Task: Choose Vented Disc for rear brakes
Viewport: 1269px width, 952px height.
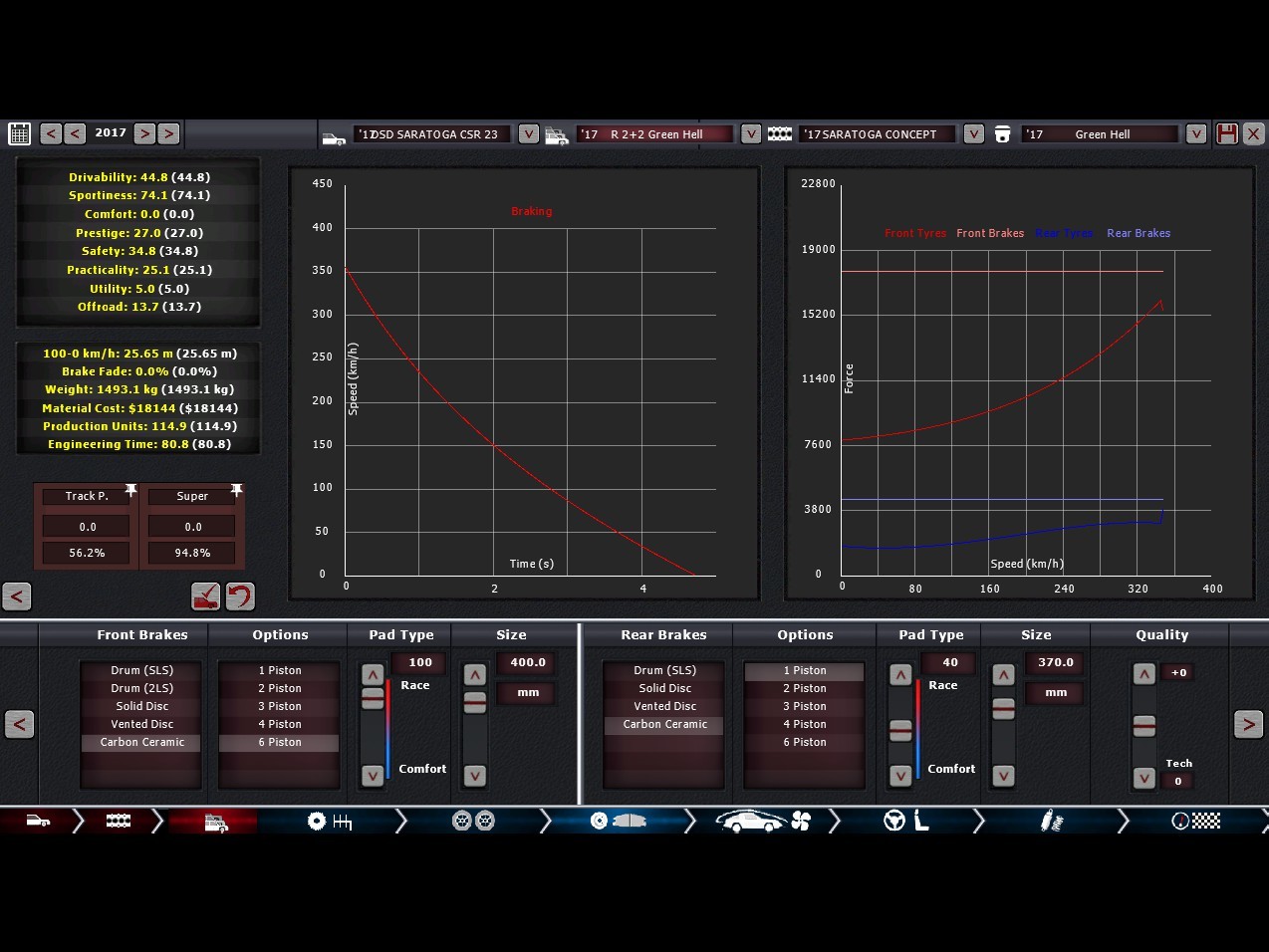Action: [664, 706]
